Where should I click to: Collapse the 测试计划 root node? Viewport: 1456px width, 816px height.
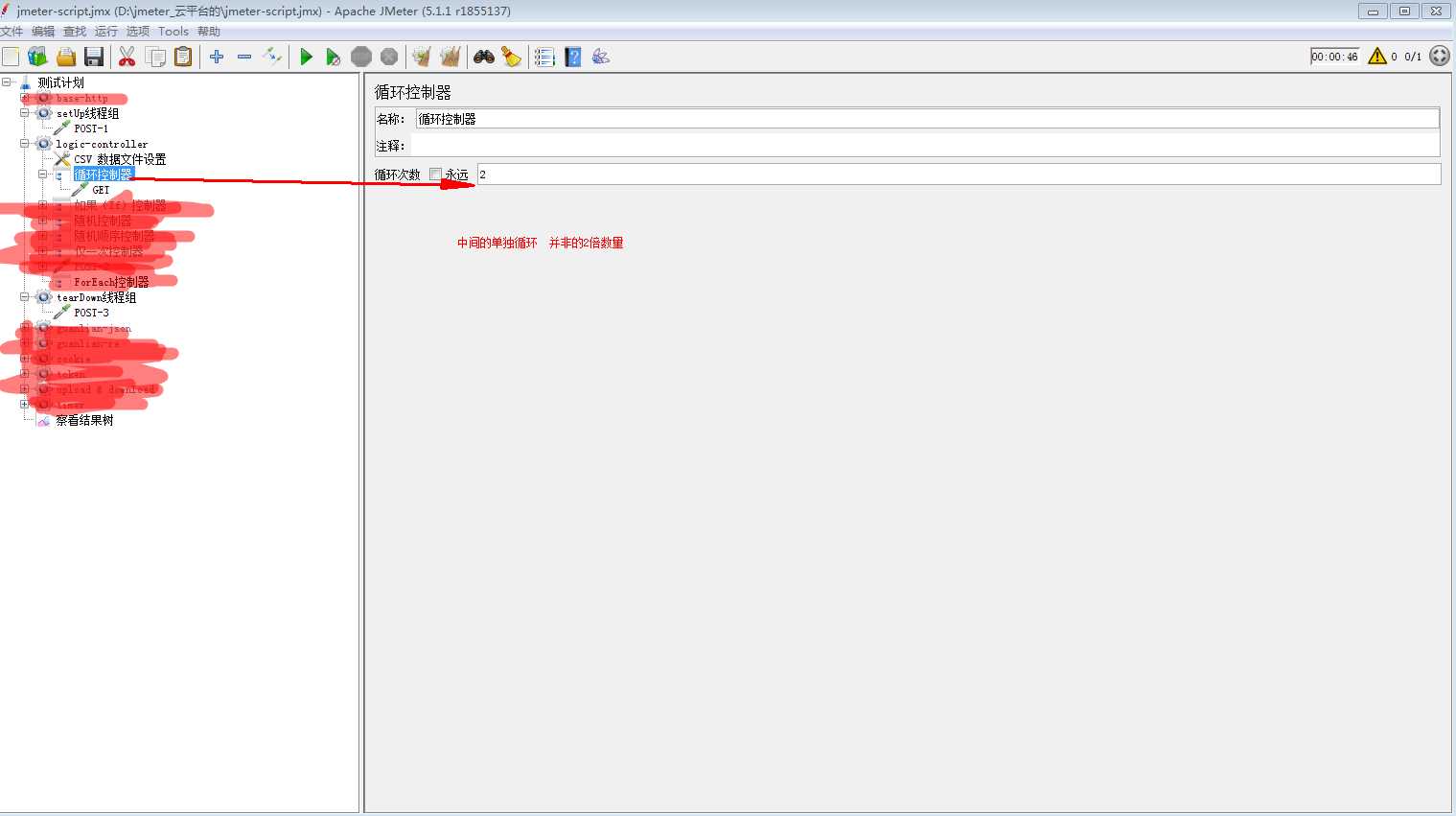pyautogui.click(x=7, y=82)
